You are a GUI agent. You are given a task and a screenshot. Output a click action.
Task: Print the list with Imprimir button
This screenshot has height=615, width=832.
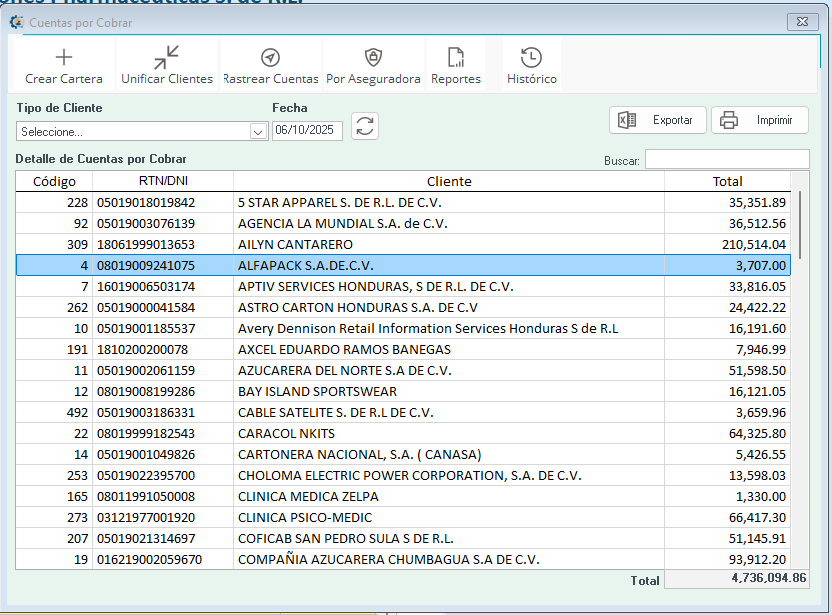point(759,120)
